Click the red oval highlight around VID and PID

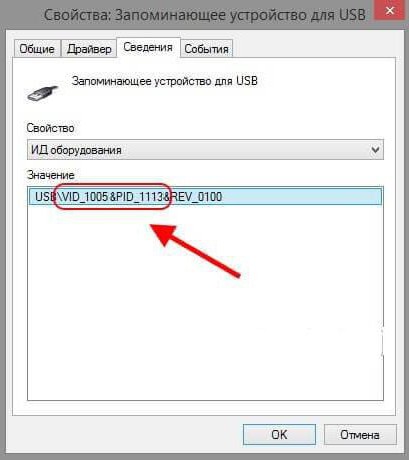pyautogui.click(x=112, y=197)
